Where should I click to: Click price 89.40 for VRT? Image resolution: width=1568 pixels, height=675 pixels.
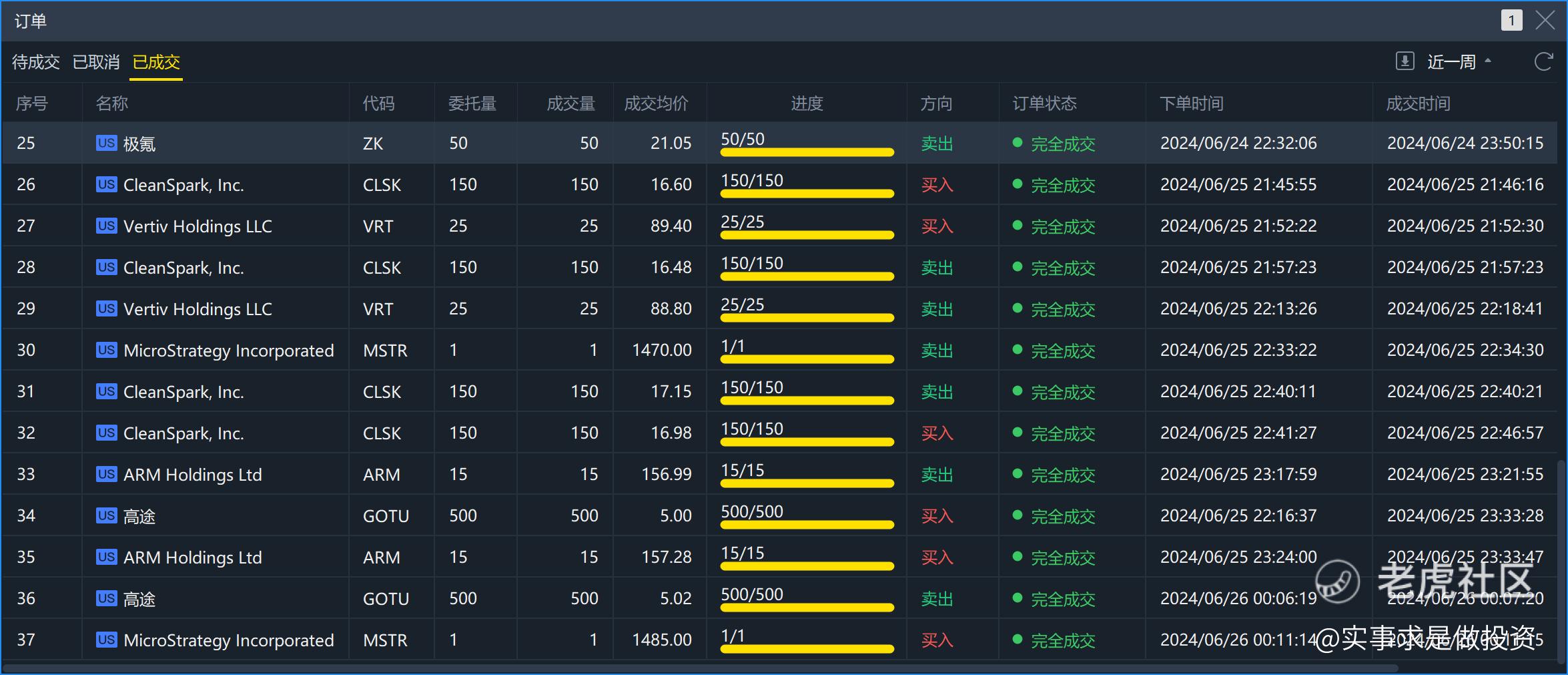[671, 226]
